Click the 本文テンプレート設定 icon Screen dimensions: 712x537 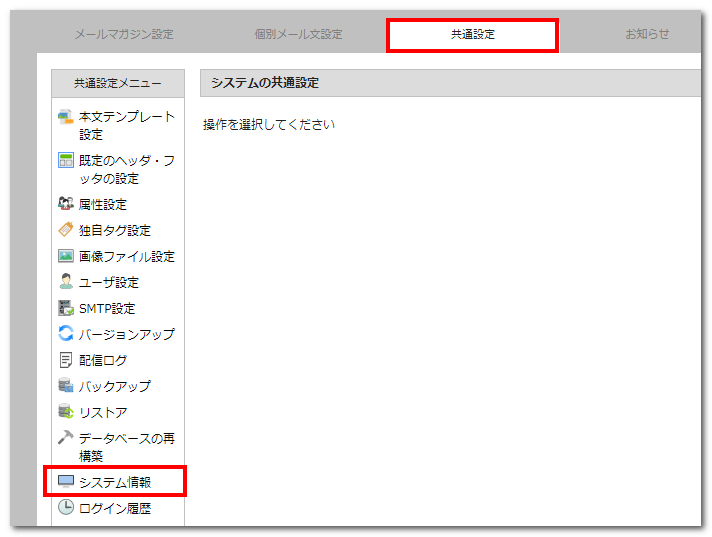pos(65,117)
